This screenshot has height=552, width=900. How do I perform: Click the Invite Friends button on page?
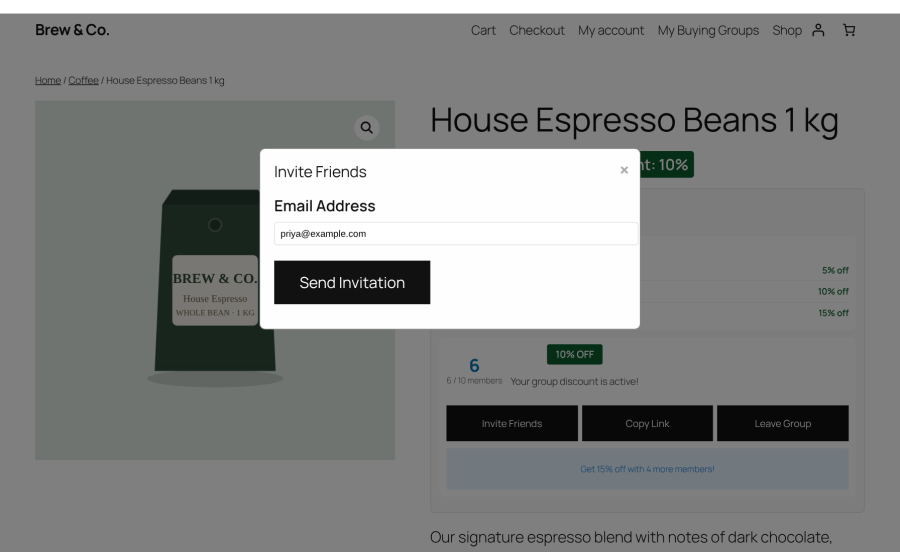pos(512,423)
